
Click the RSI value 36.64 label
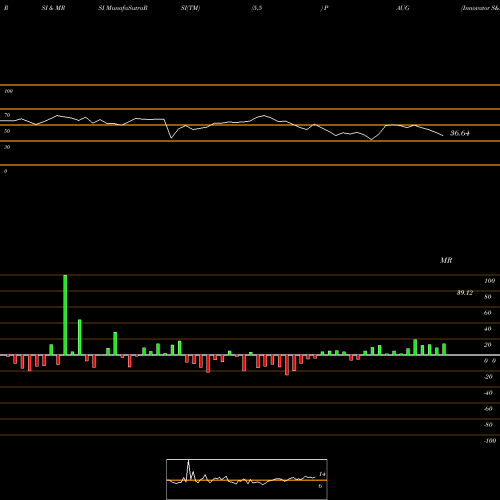pos(460,133)
